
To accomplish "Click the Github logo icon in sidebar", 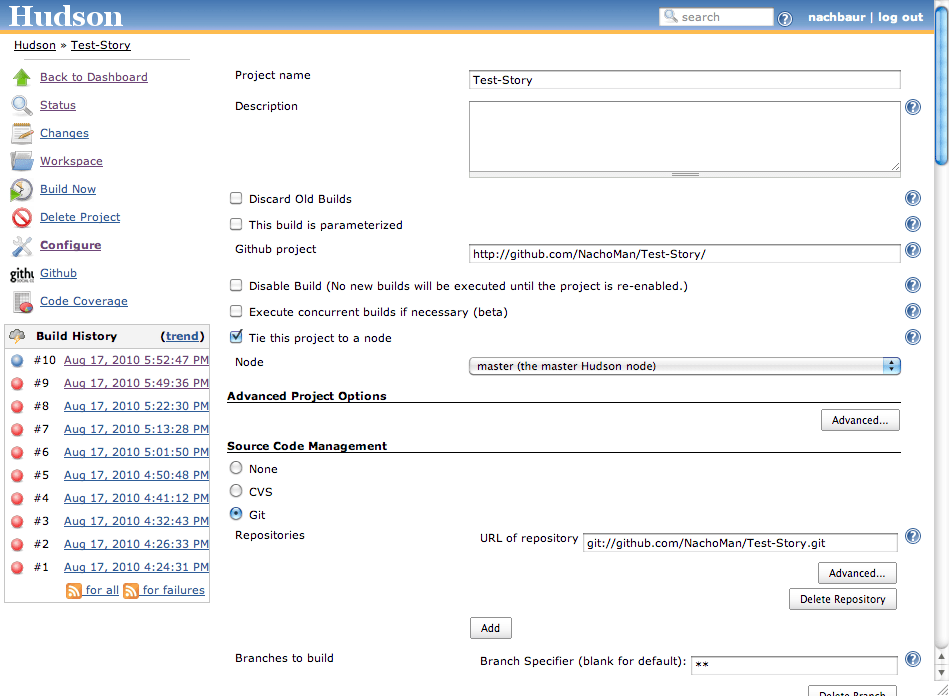I will point(22,274).
